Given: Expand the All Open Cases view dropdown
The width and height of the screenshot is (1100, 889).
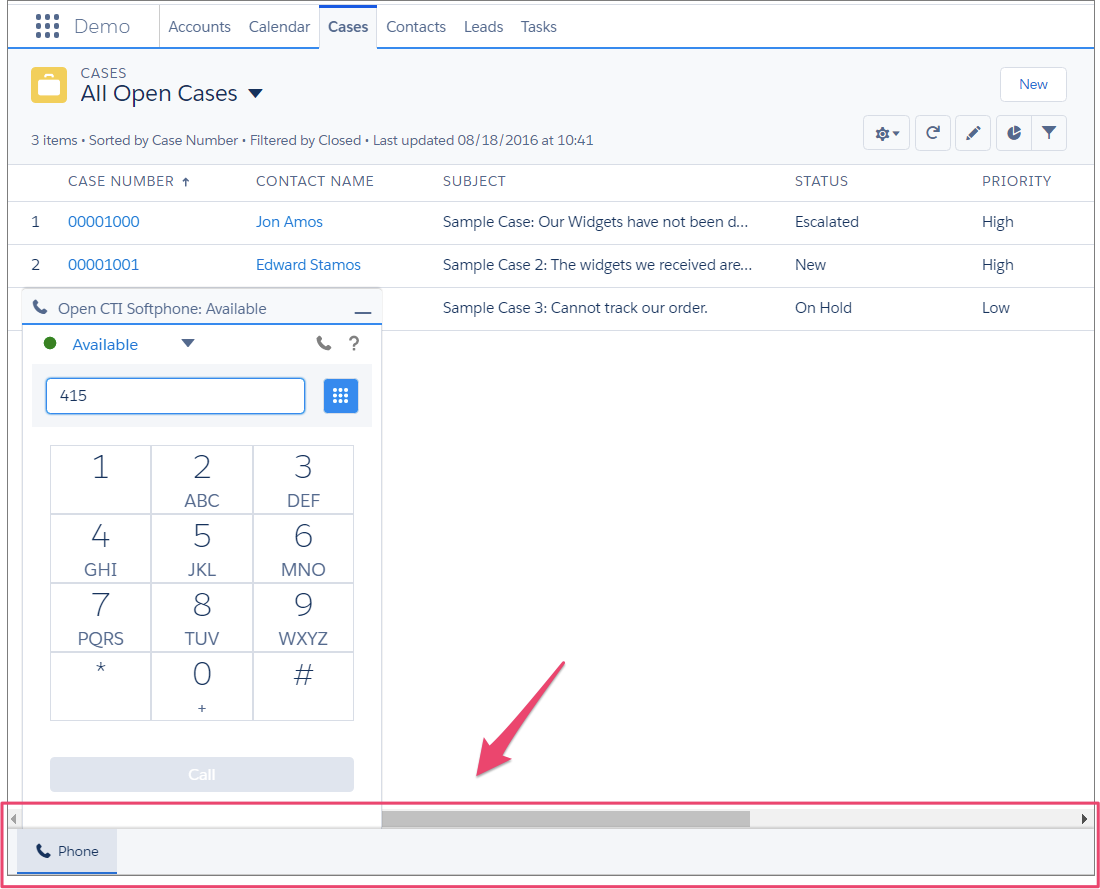Looking at the screenshot, I should coord(255,93).
